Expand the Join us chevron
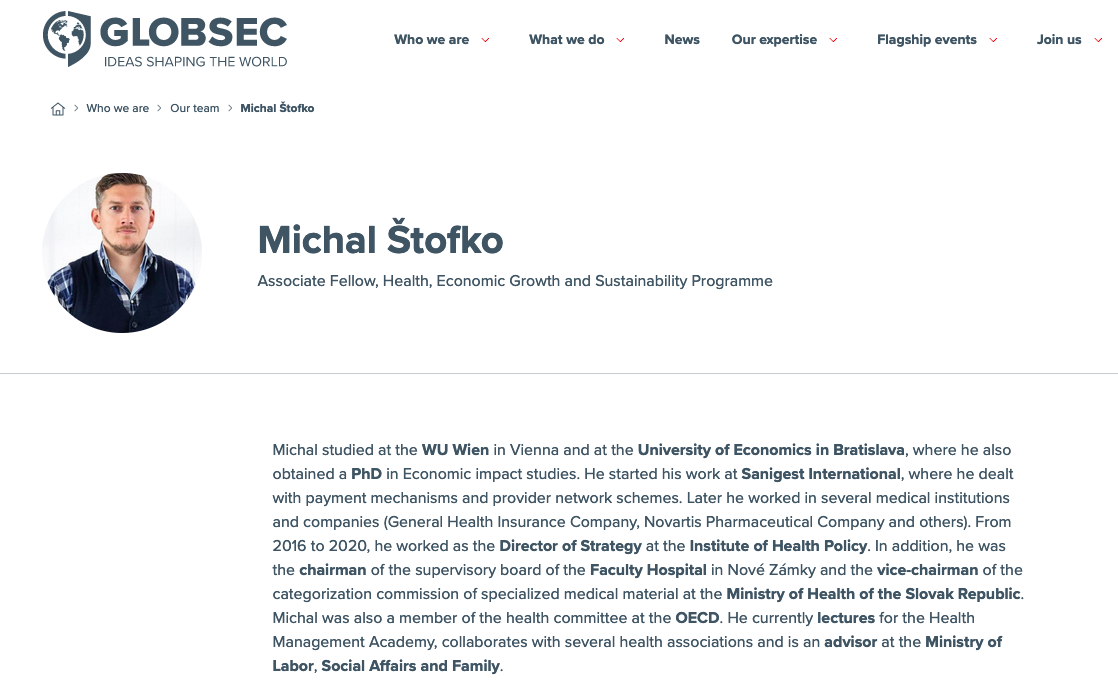This screenshot has height=692, width=1118. pos(1098,40)
